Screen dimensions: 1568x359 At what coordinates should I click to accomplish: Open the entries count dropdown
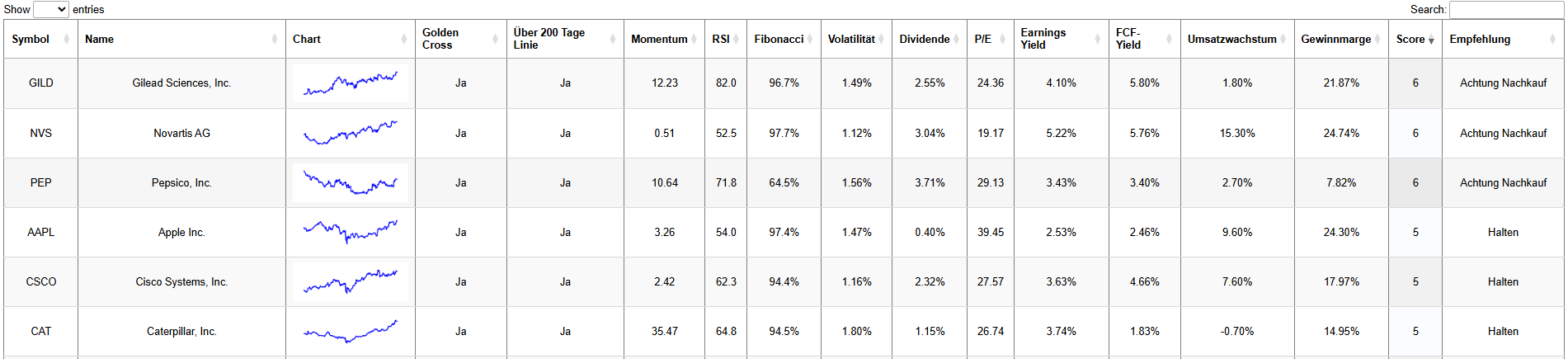coord(50,9)
